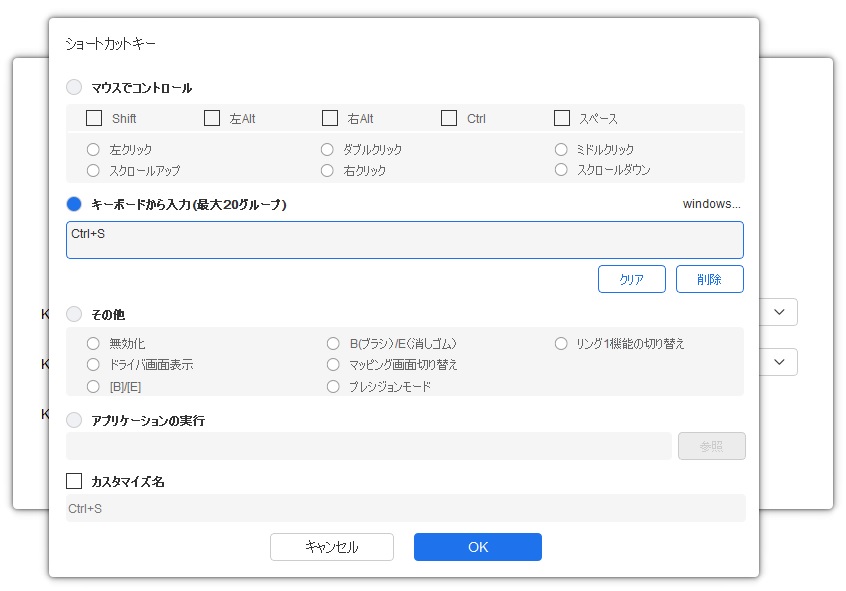
Task: Expand the upper dropdown arrow behind the dialog
Action: (x=779, y=313)
